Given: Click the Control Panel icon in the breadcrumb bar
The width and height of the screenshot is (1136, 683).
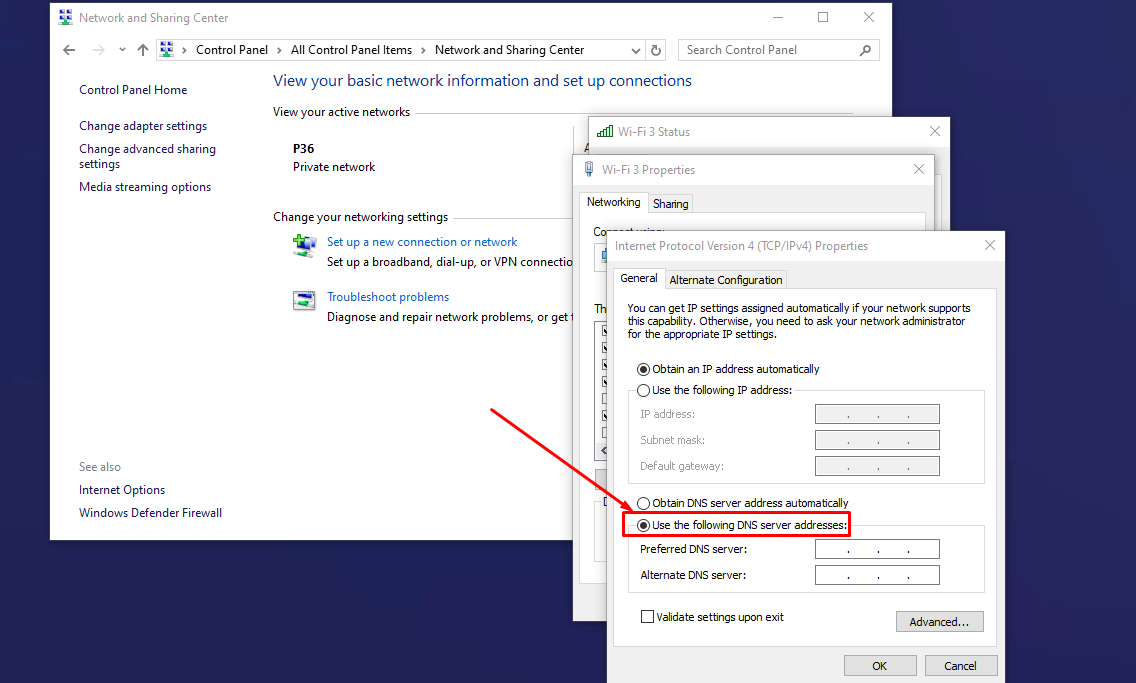Looking at the screenshot, I should [x=168, y=49].
